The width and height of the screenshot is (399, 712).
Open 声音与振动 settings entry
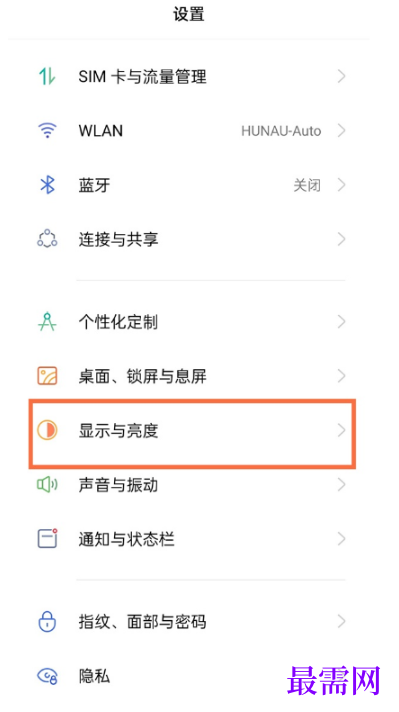(x=191, y=485)
